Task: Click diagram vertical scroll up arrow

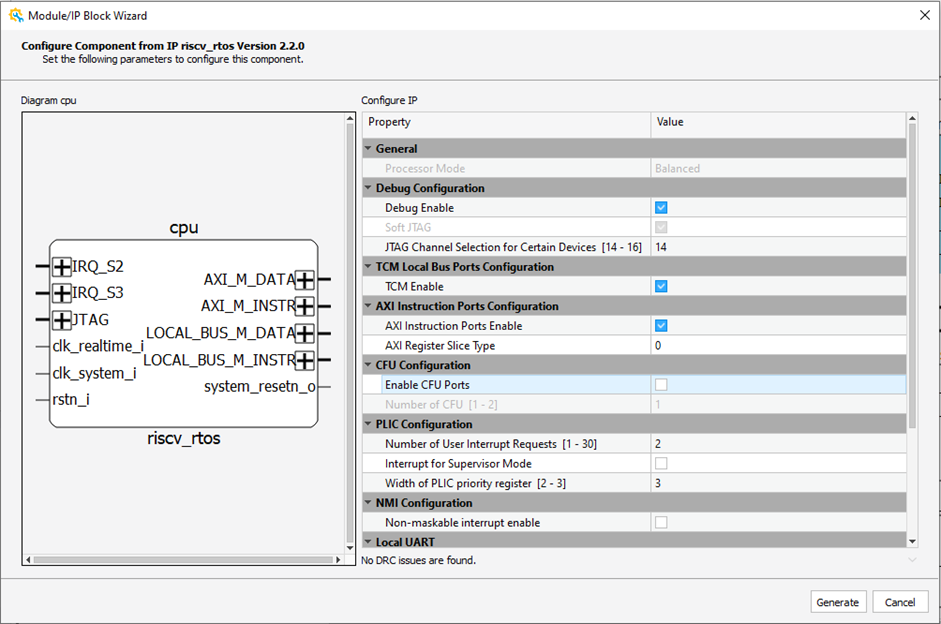Action: click(x=350, y=119)
